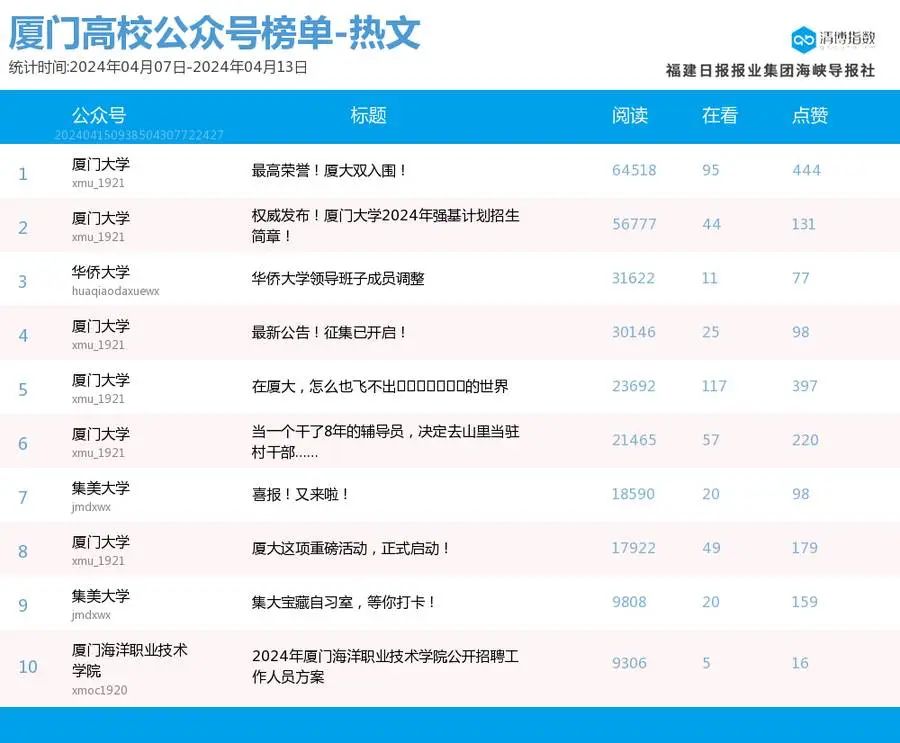The image size is (900, 743).
Task: Open article 2024年厦门海洋职业技术学院公开招聘工作人员方案
Action: point(386,666)
